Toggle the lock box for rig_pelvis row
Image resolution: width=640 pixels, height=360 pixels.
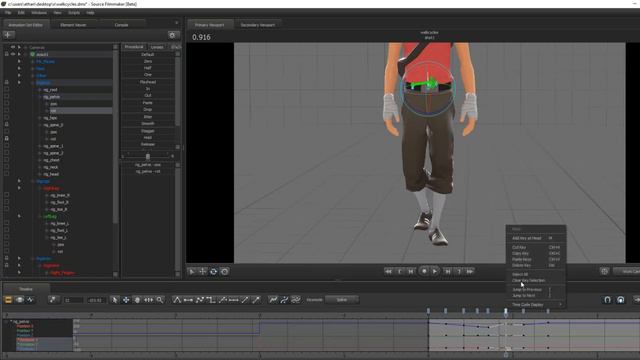pyautogui.click(x=7, y=97)
